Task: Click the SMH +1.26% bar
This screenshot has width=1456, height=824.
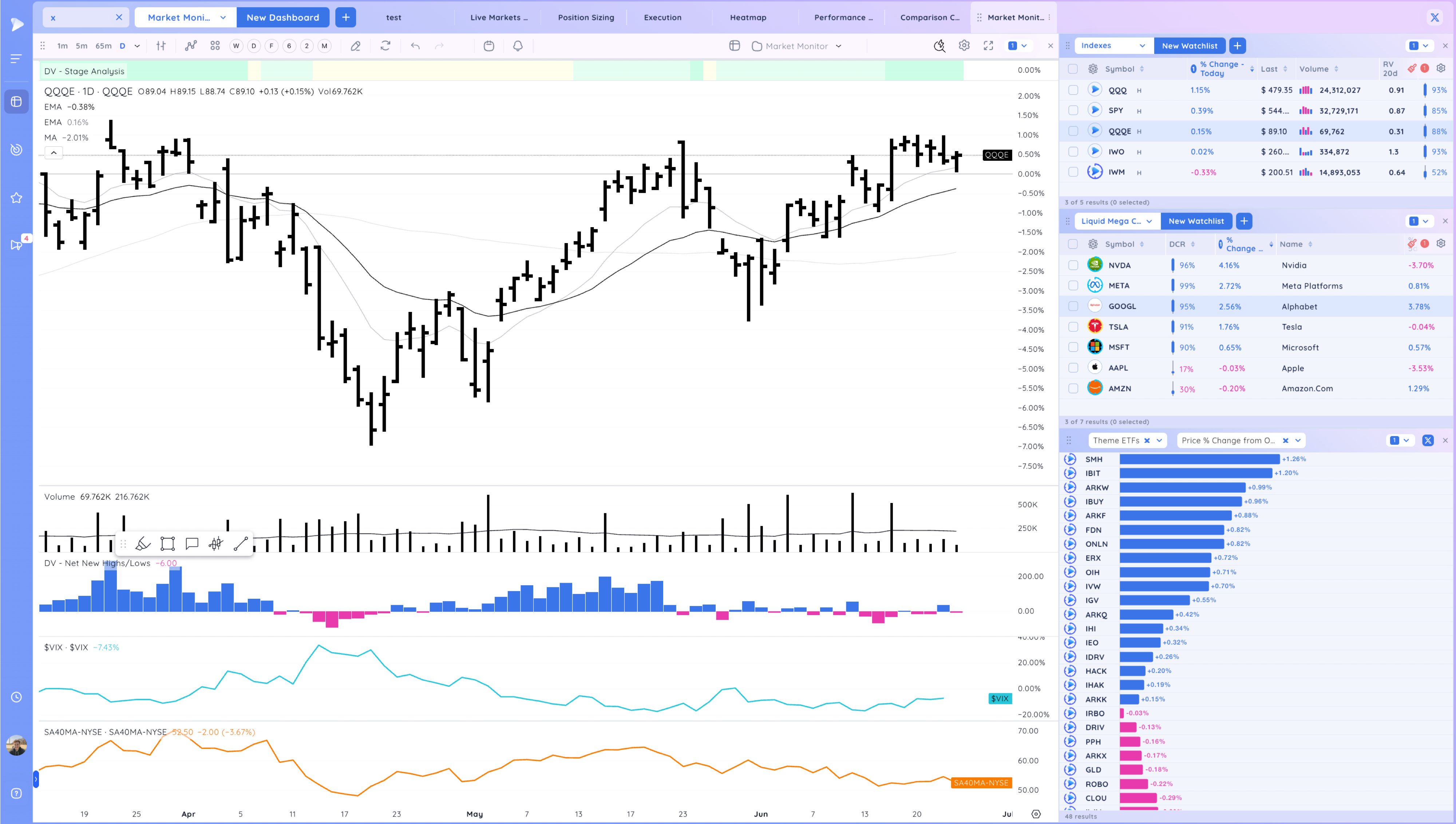Action: (1199, 459)
